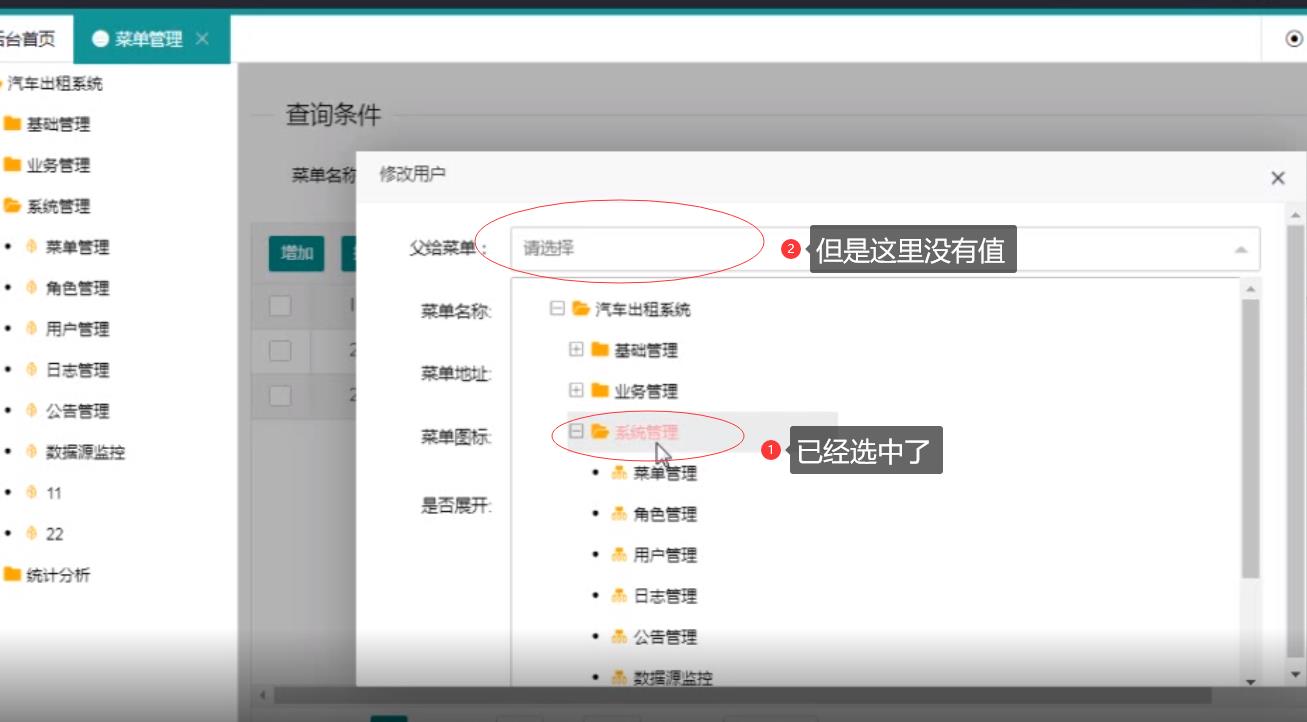The image size is (1307, 722).
Task: Expand 基础管理 node in dropdown tree
Action: (x=576, y=350)
